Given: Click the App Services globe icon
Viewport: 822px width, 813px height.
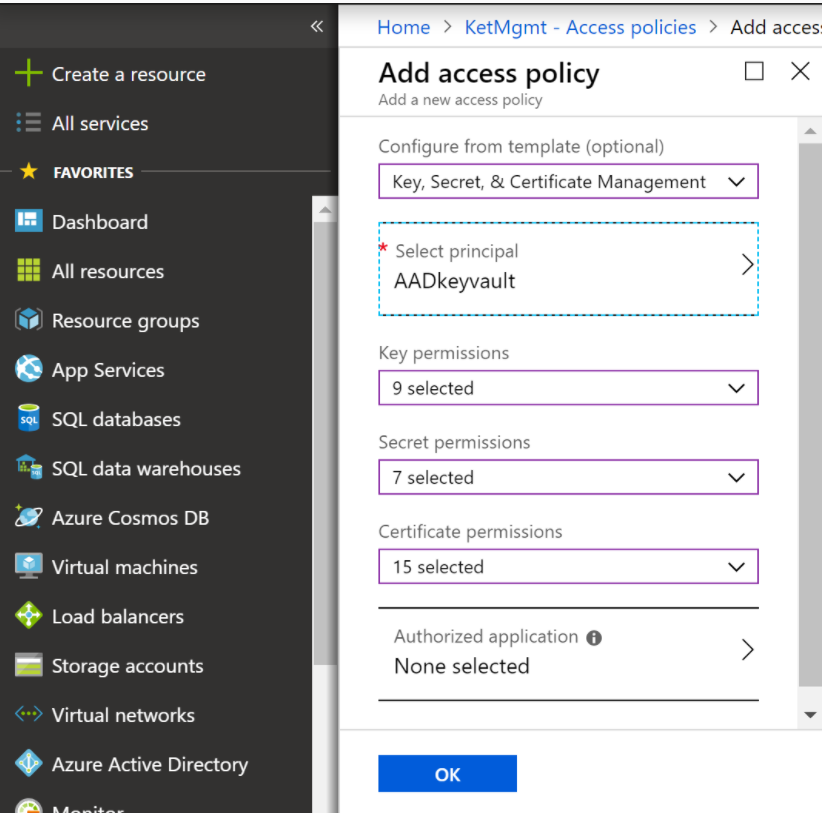Looking at the screenshot, I should [x=29, y=368].
